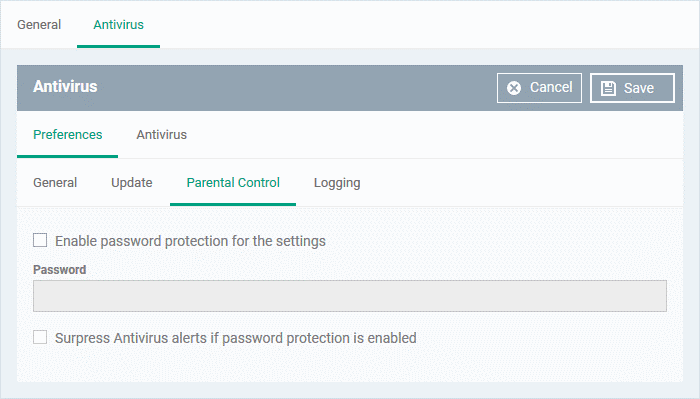Select the Parental Control tab

point(233,183)
